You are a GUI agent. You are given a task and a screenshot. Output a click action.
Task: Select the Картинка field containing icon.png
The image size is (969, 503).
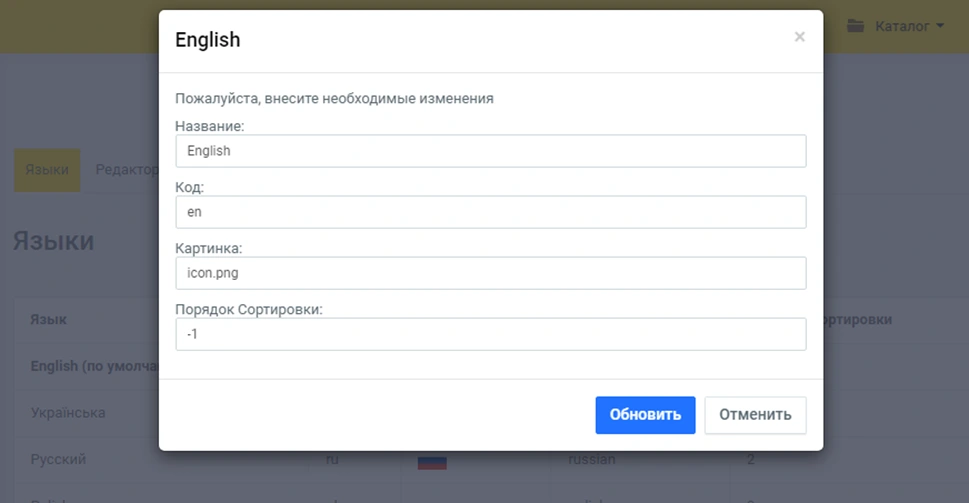pos(490,273)
